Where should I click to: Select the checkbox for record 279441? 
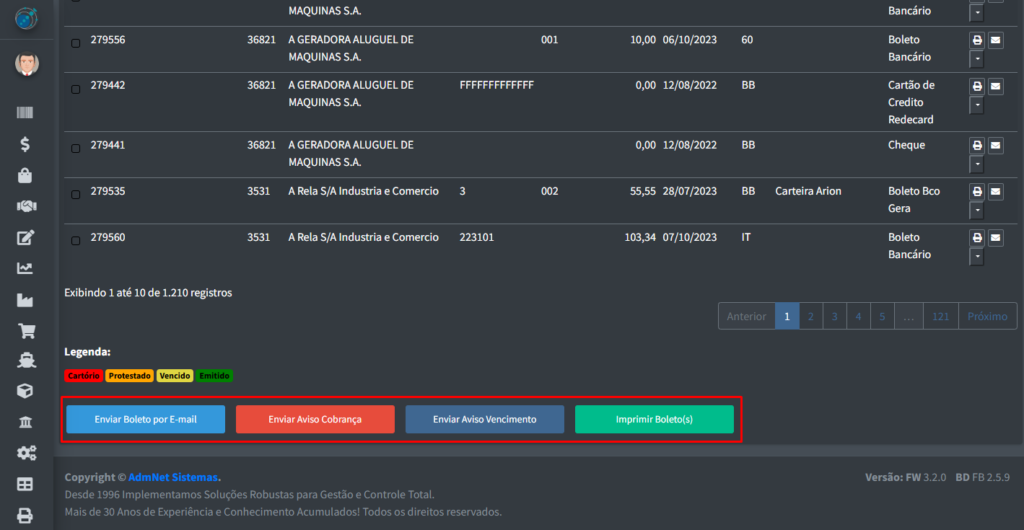(76, 149)
